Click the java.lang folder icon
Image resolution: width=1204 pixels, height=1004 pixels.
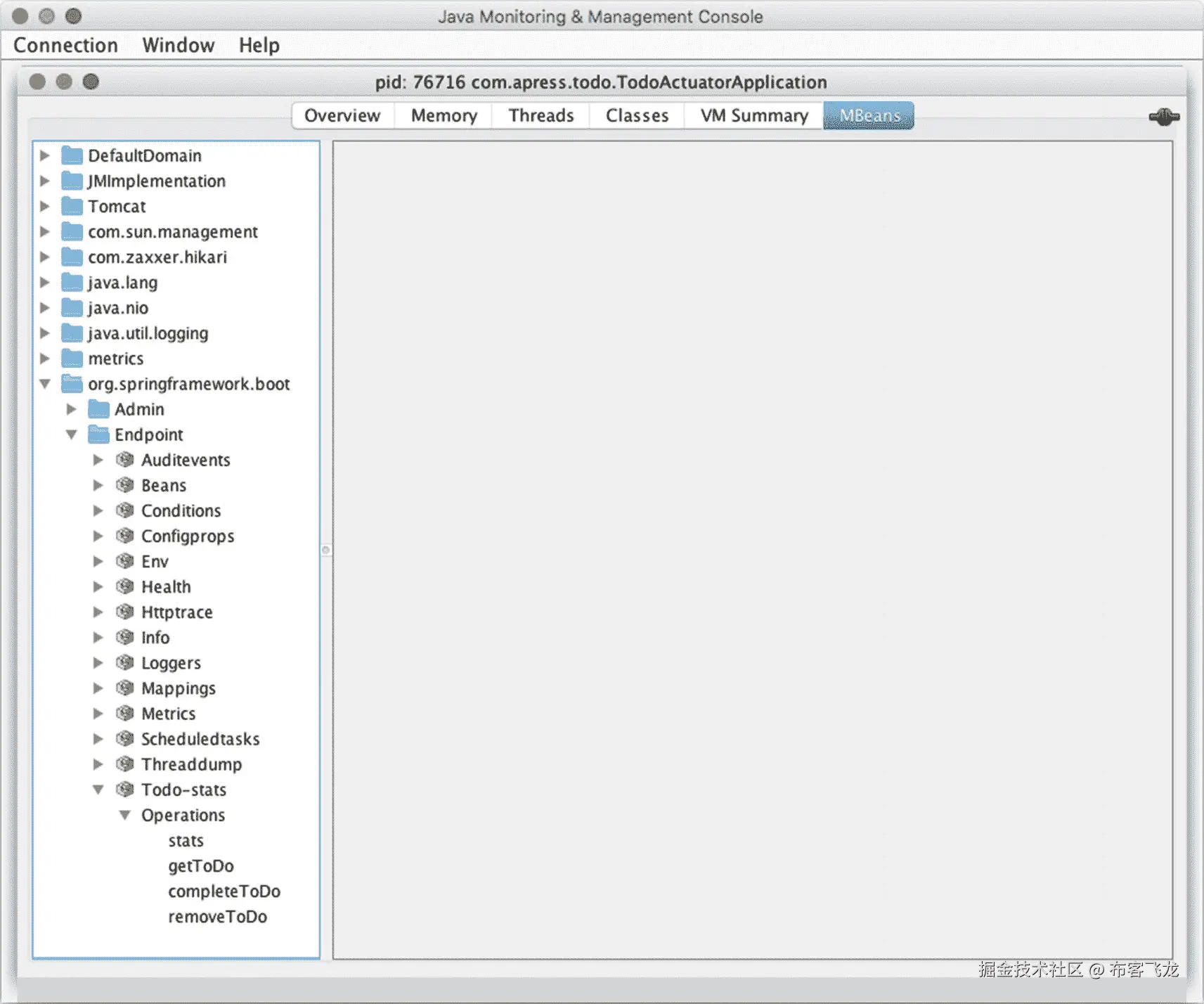pyautogui.click(x=72, y=282)
